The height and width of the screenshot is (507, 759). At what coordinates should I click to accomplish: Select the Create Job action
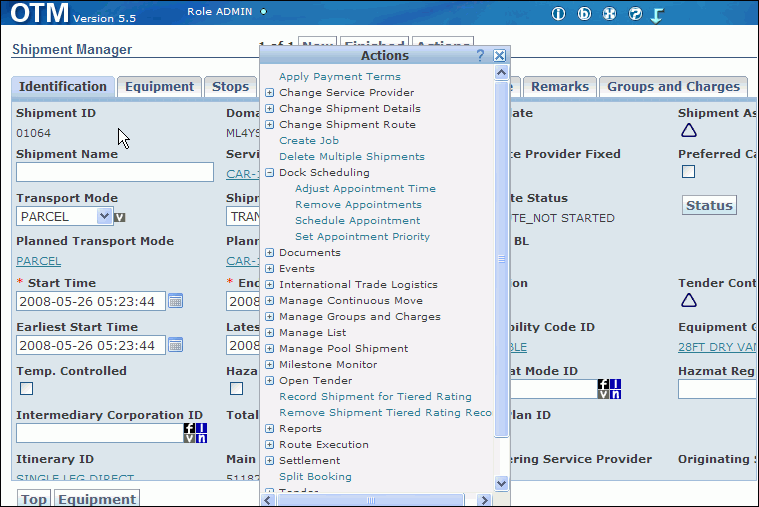click(309, 140)
